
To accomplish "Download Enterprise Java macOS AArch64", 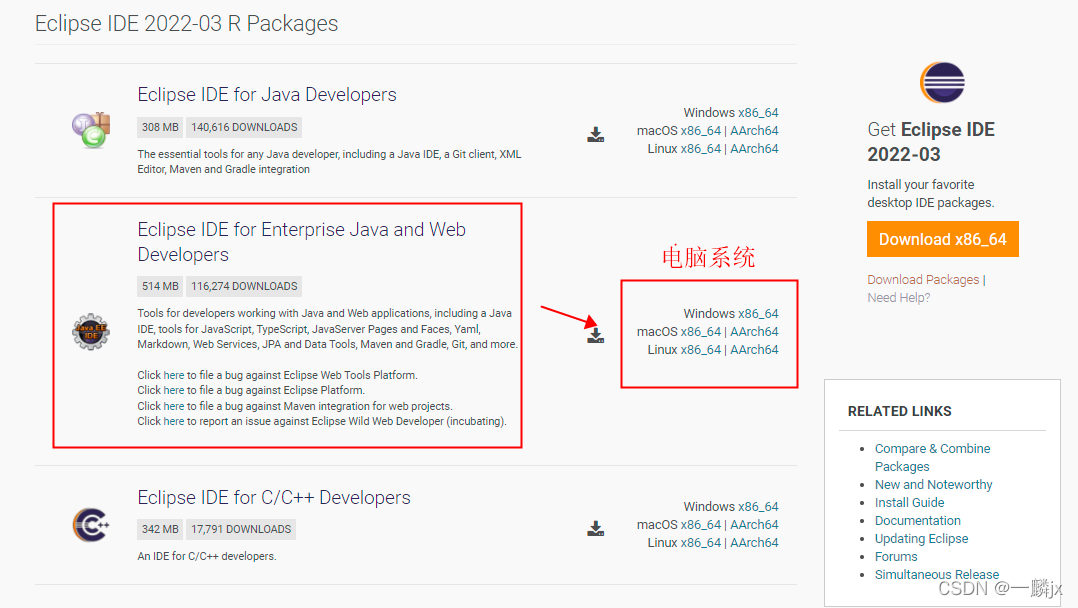I will [754, 332].
